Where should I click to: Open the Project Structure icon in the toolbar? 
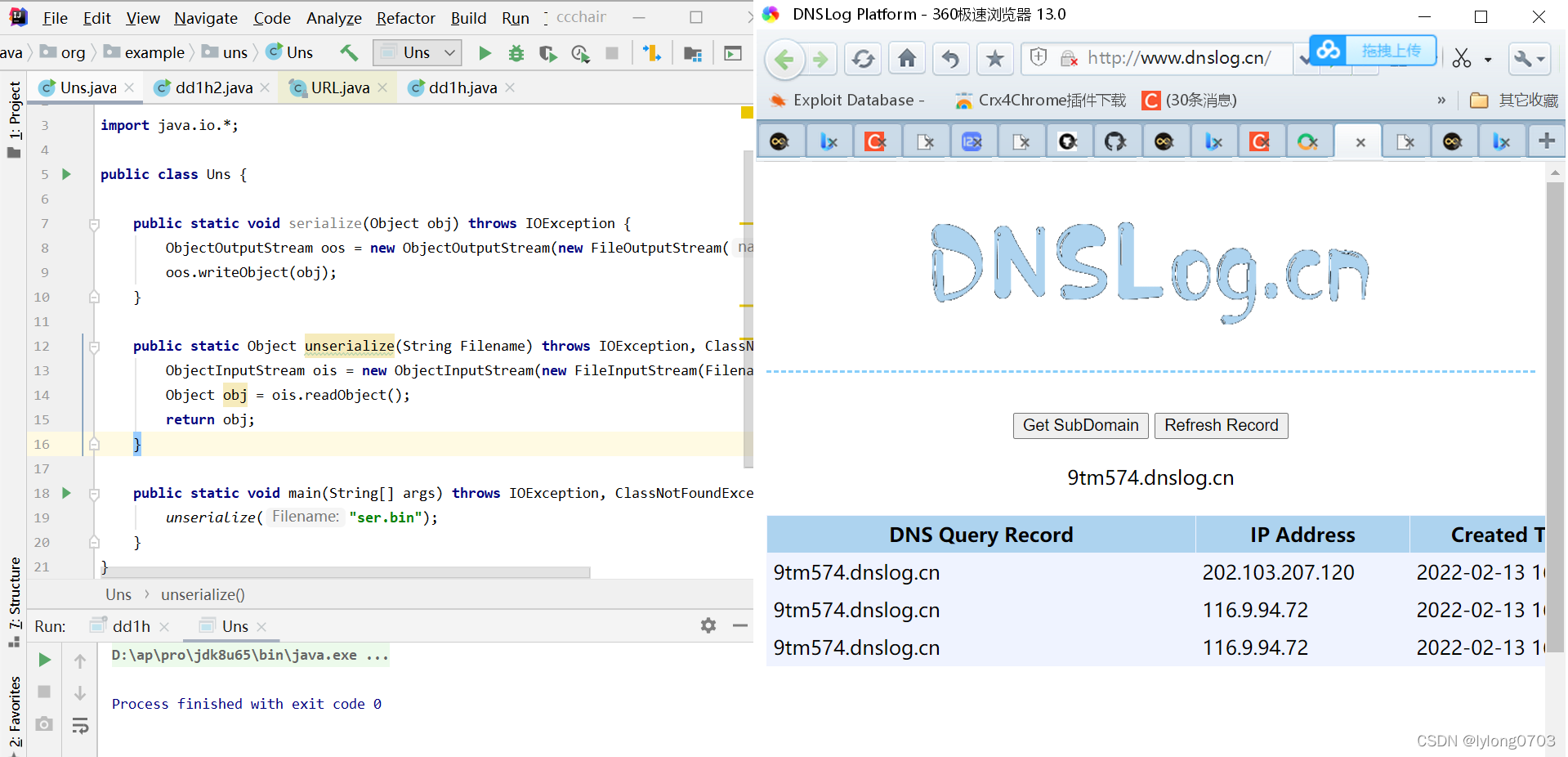693,53
